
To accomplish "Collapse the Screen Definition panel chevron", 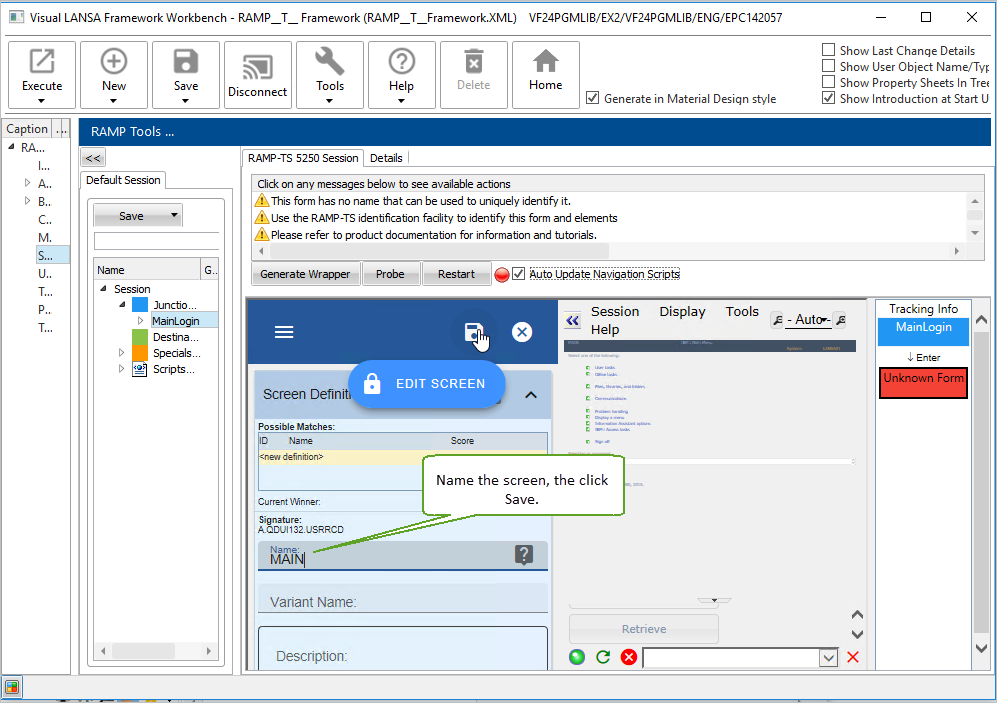I will (x=531, y=394).
